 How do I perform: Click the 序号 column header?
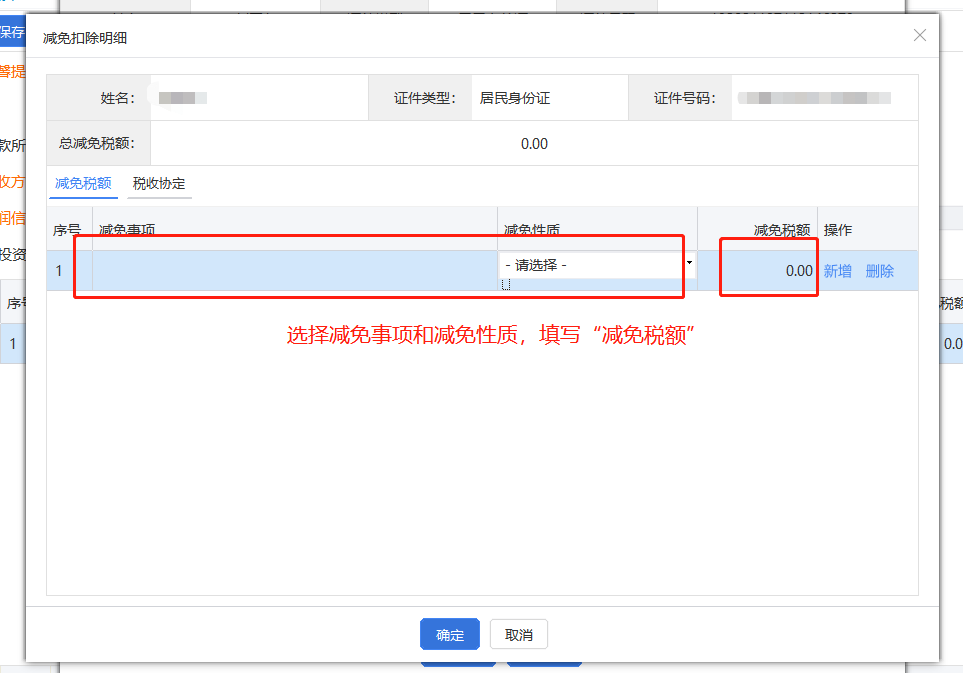coord(67,230)
